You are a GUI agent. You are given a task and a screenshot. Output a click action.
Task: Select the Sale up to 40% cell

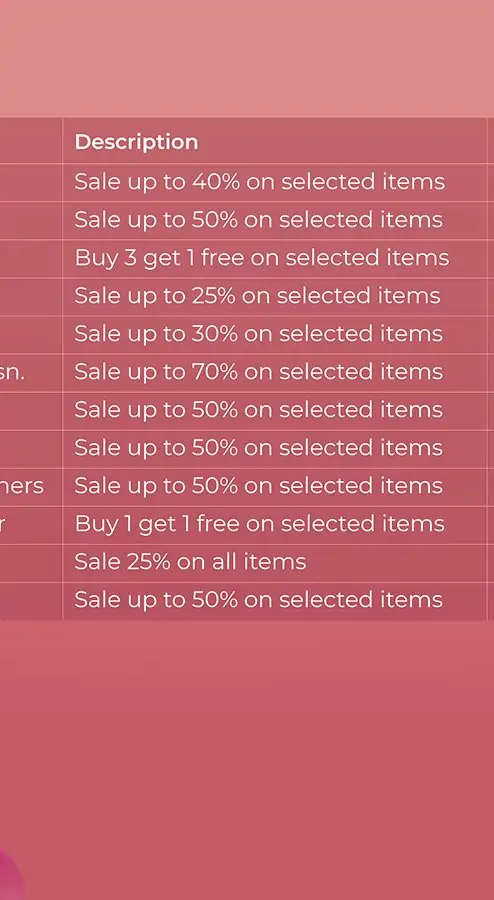274,183
